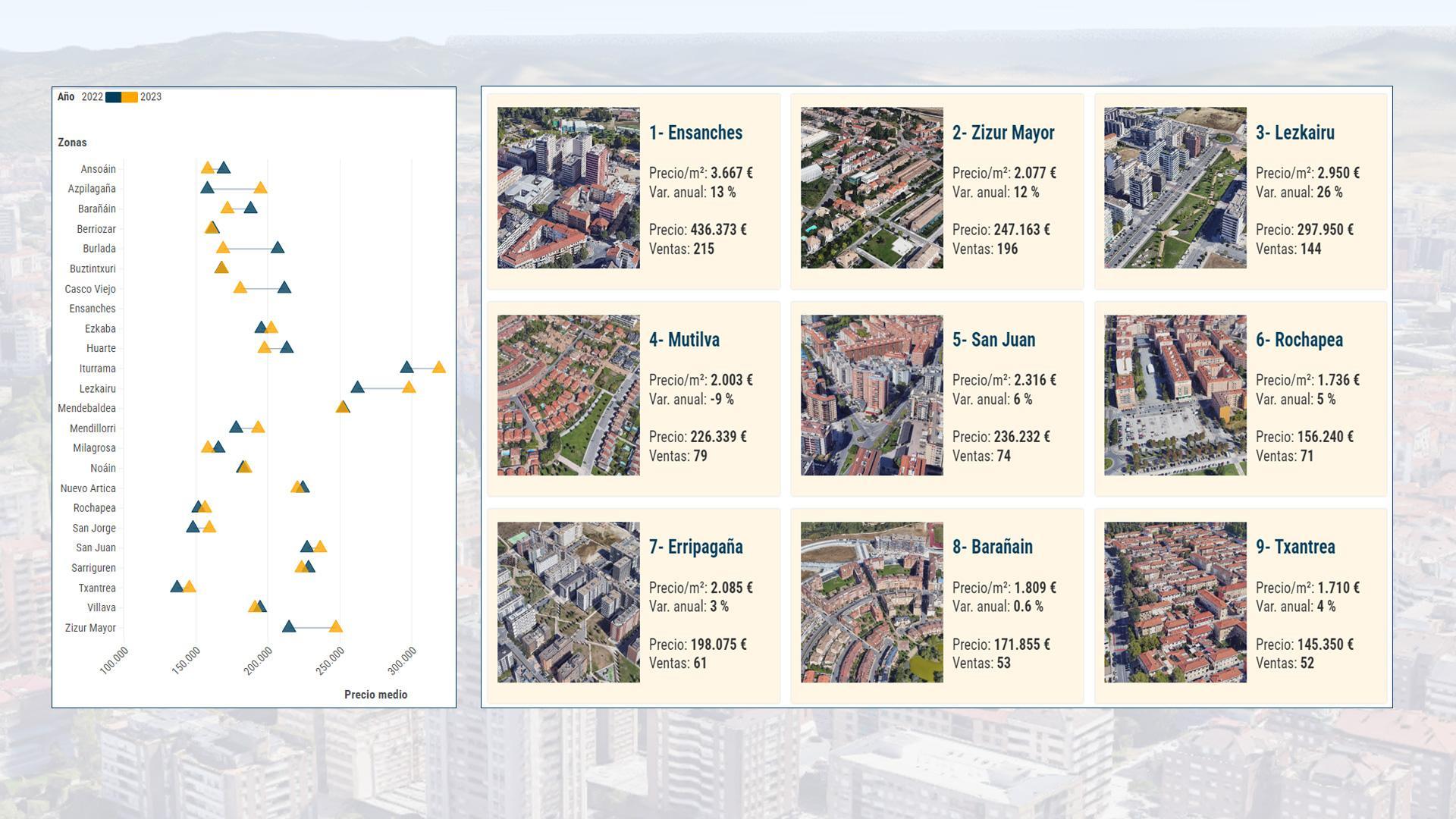
Task: Open the 1- Ensanches card heading
Action: point(695,133)
